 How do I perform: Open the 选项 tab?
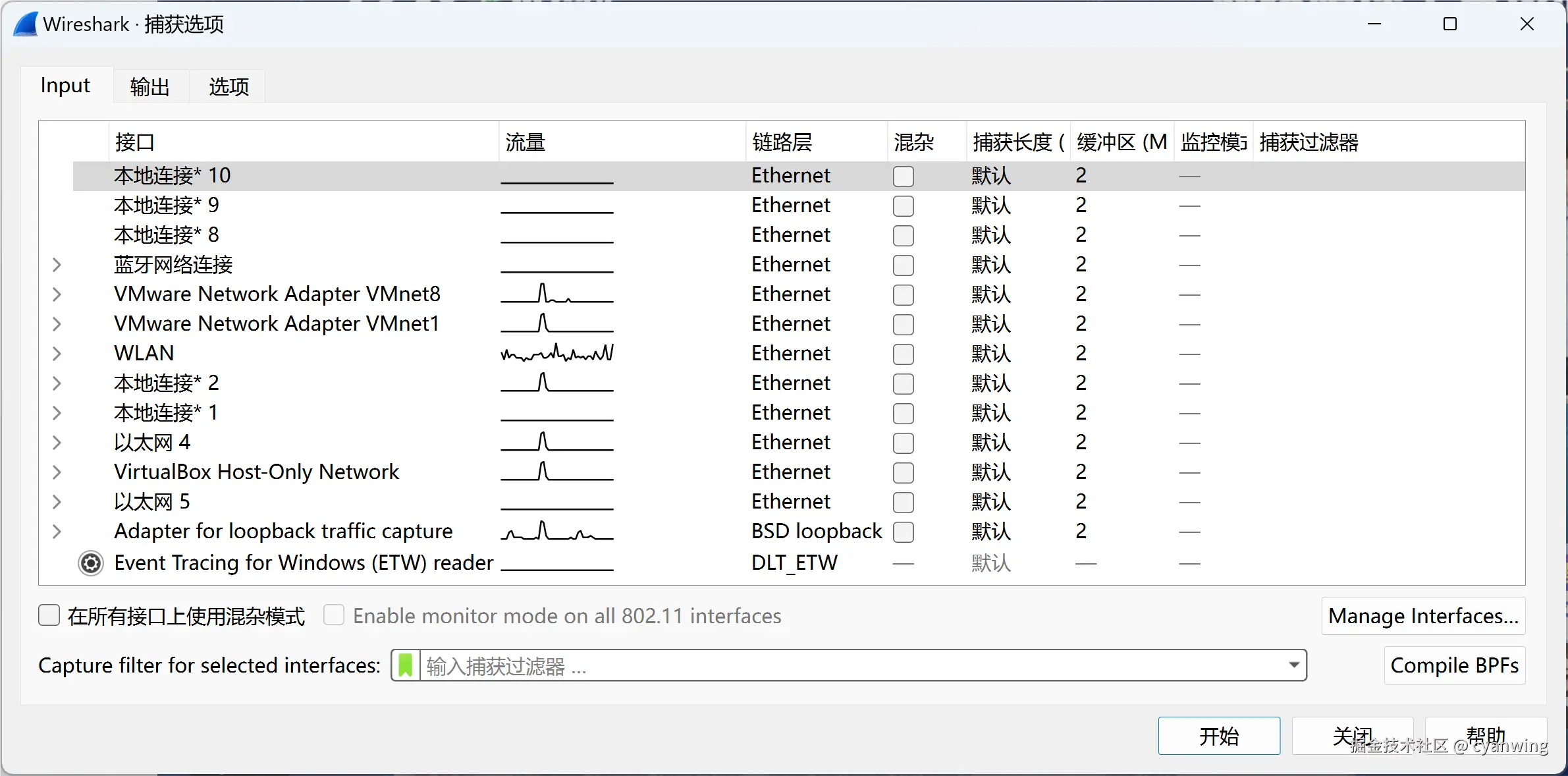229,86
